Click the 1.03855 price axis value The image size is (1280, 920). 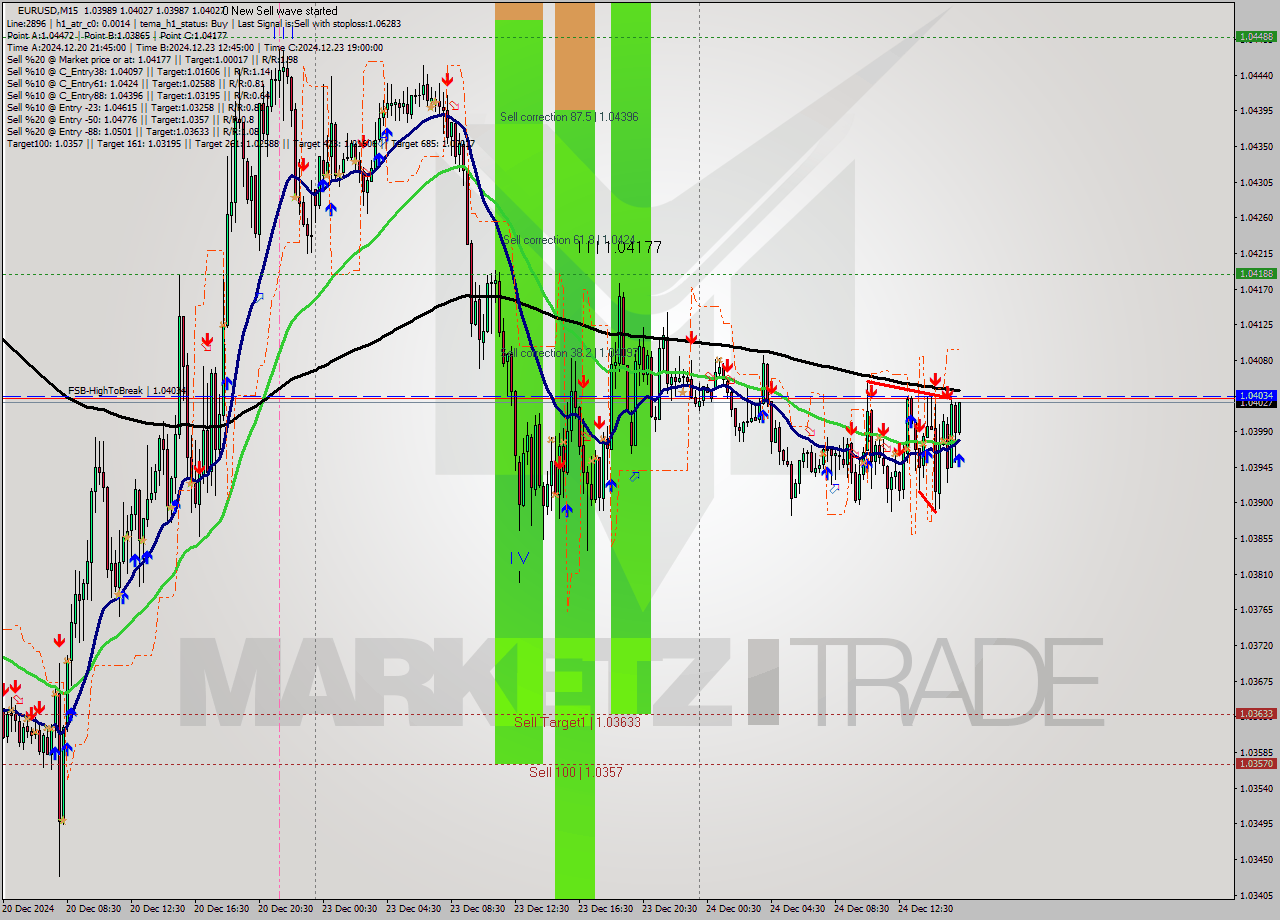tap(1256, 538)
